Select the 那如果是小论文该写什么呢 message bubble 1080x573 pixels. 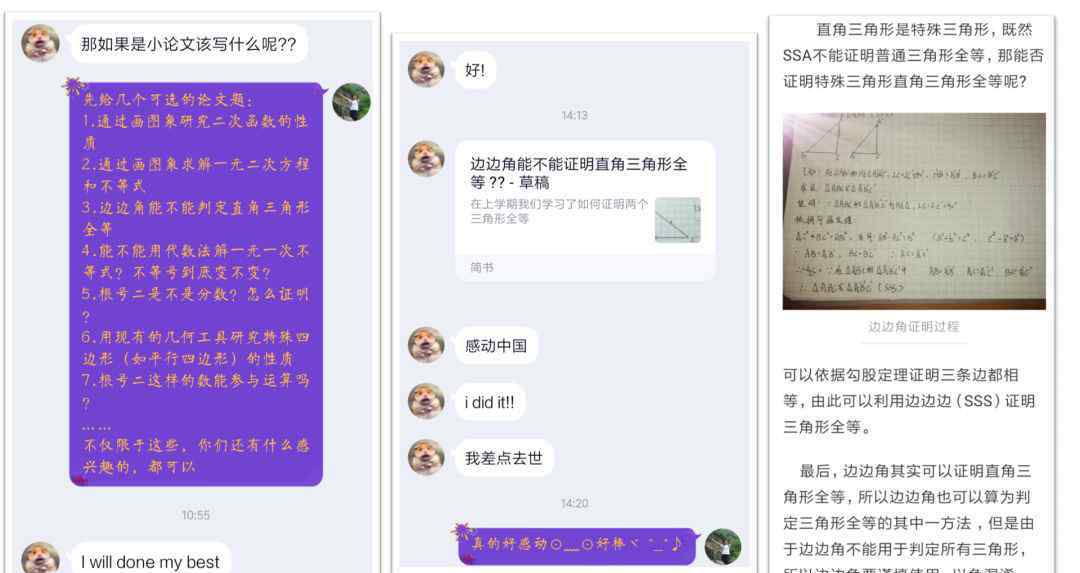[189, 44]
